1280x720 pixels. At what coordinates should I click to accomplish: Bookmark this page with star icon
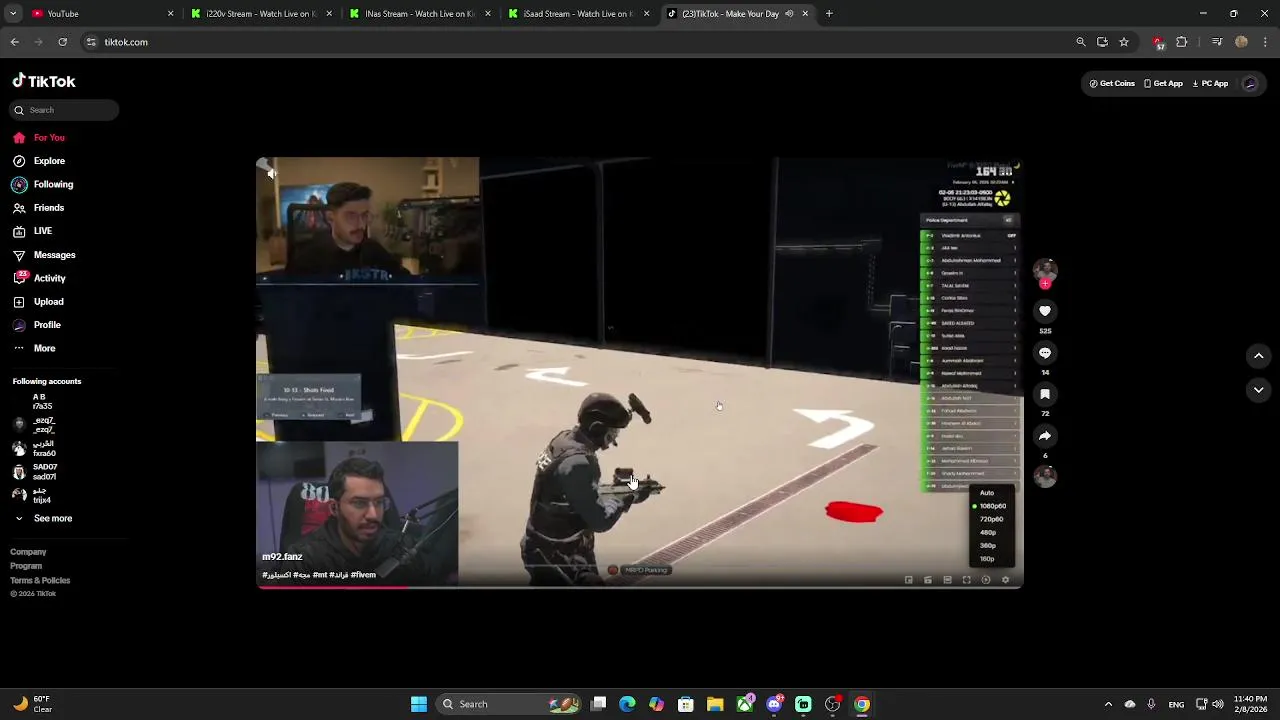coord(1124,42)
